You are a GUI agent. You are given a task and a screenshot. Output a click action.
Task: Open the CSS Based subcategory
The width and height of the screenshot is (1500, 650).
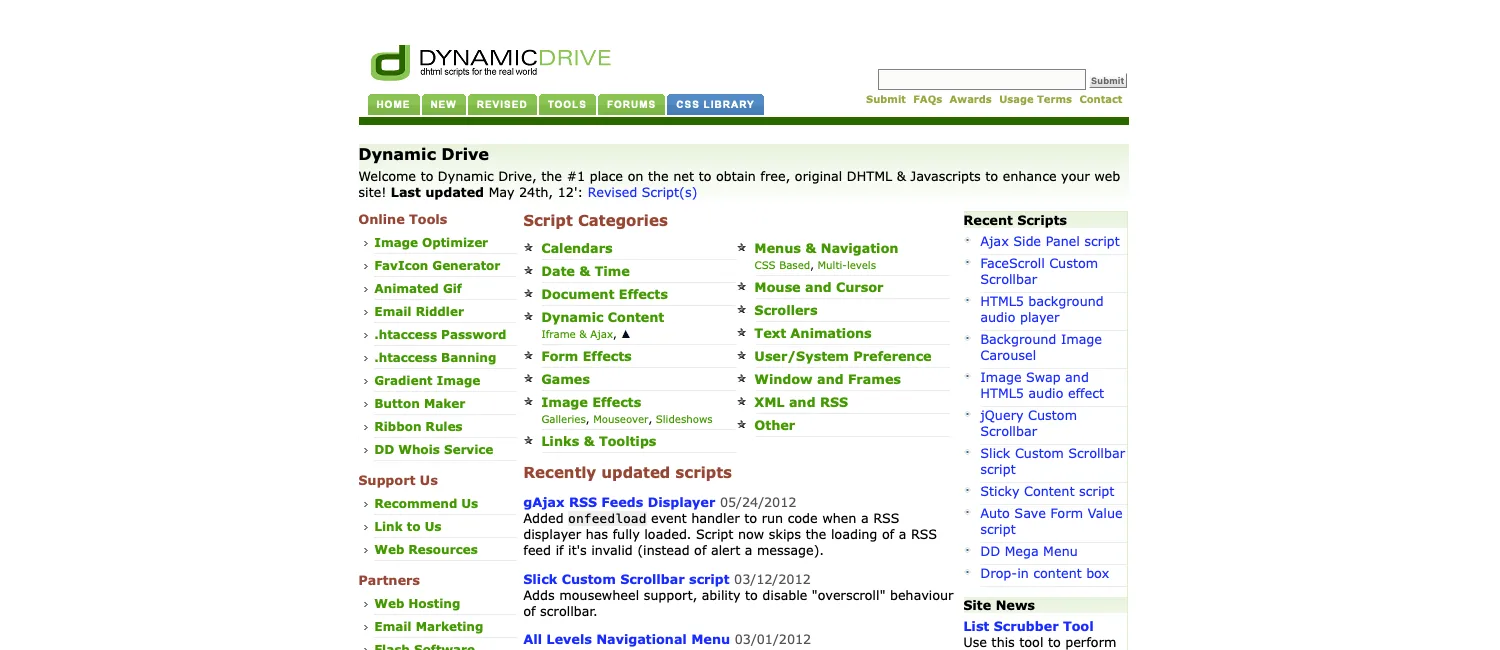click(782, 266)
